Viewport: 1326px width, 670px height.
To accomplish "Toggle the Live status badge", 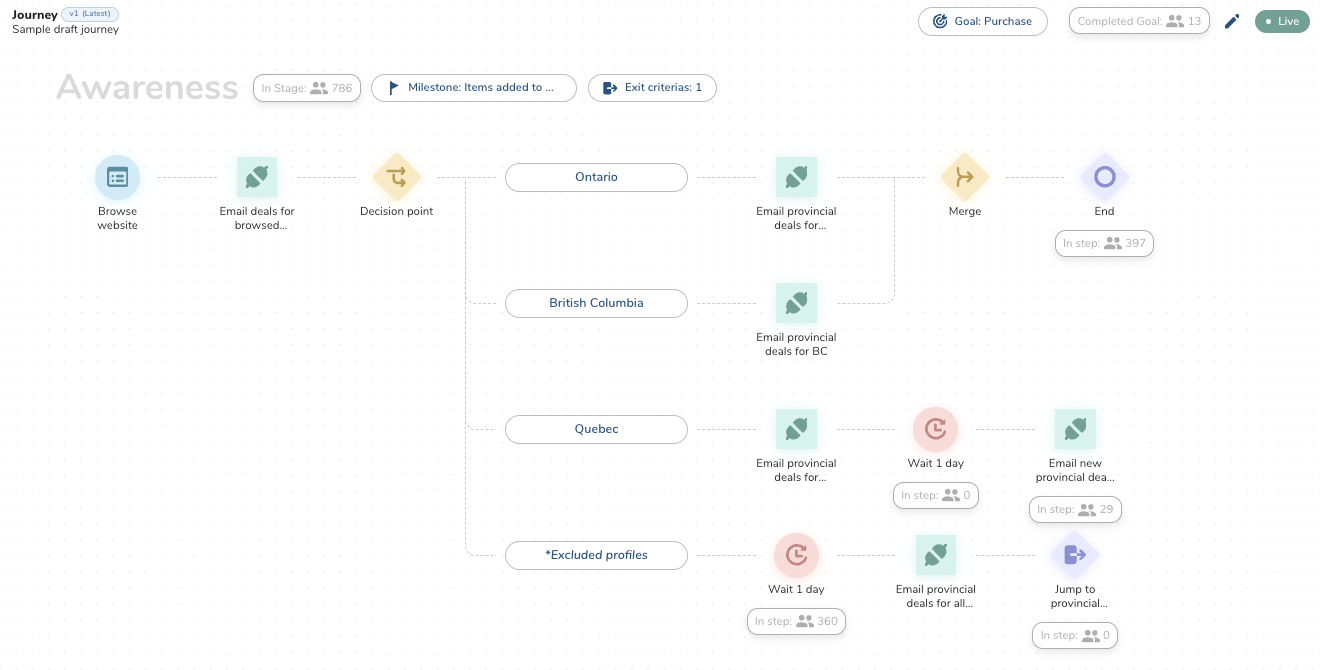I will tap(1282, 21).
